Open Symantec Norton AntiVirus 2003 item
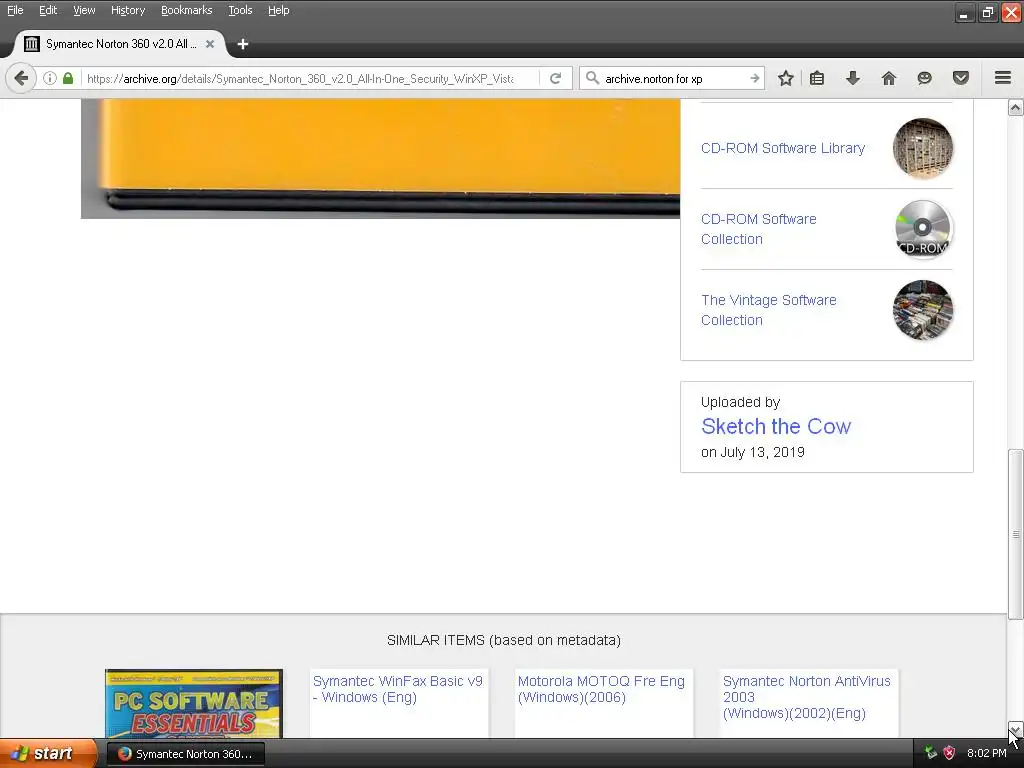Screen dimensions: 1024x768 [x=807, y=697]
